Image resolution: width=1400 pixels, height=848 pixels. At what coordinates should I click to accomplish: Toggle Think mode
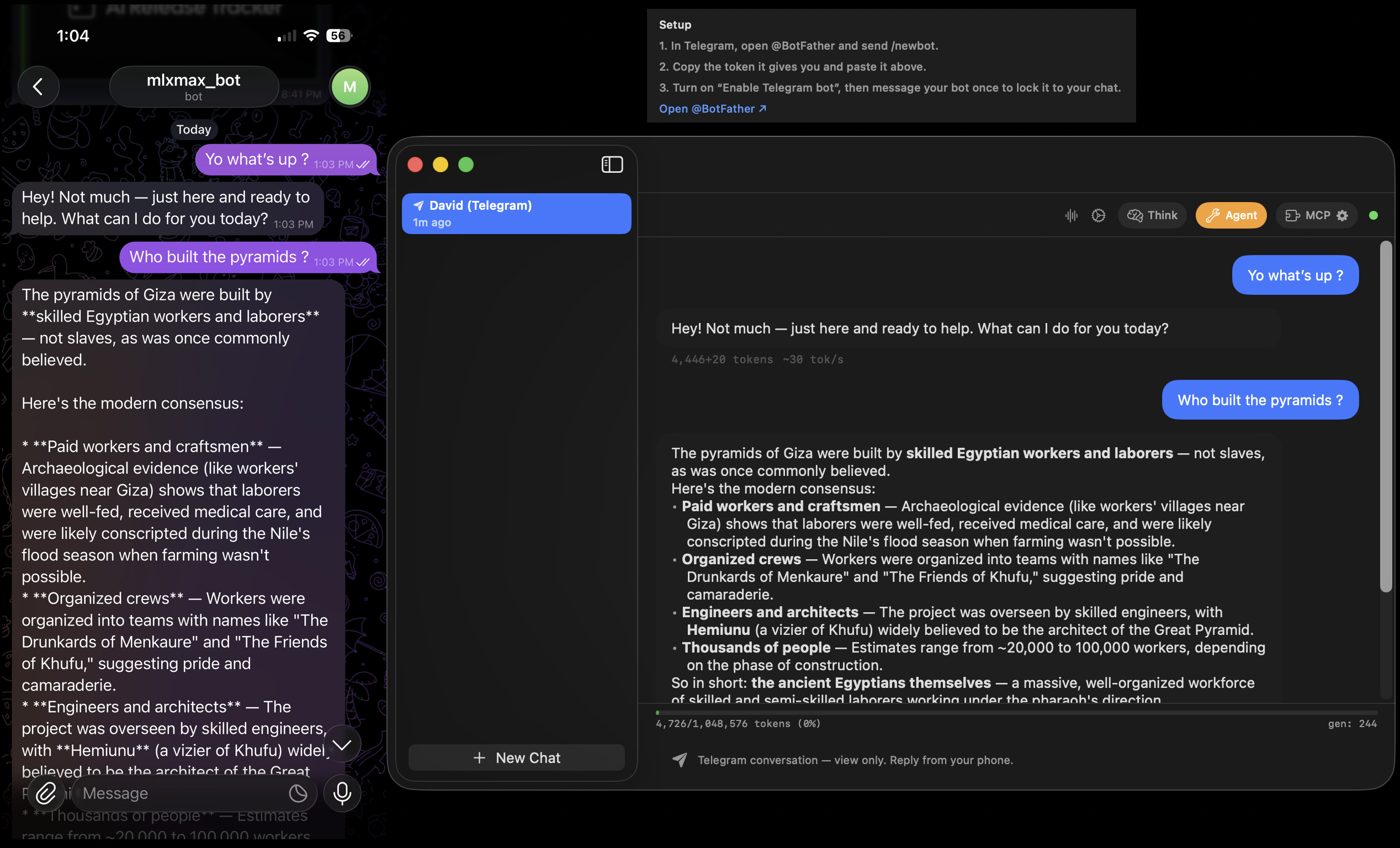[x=1152, y=215]
